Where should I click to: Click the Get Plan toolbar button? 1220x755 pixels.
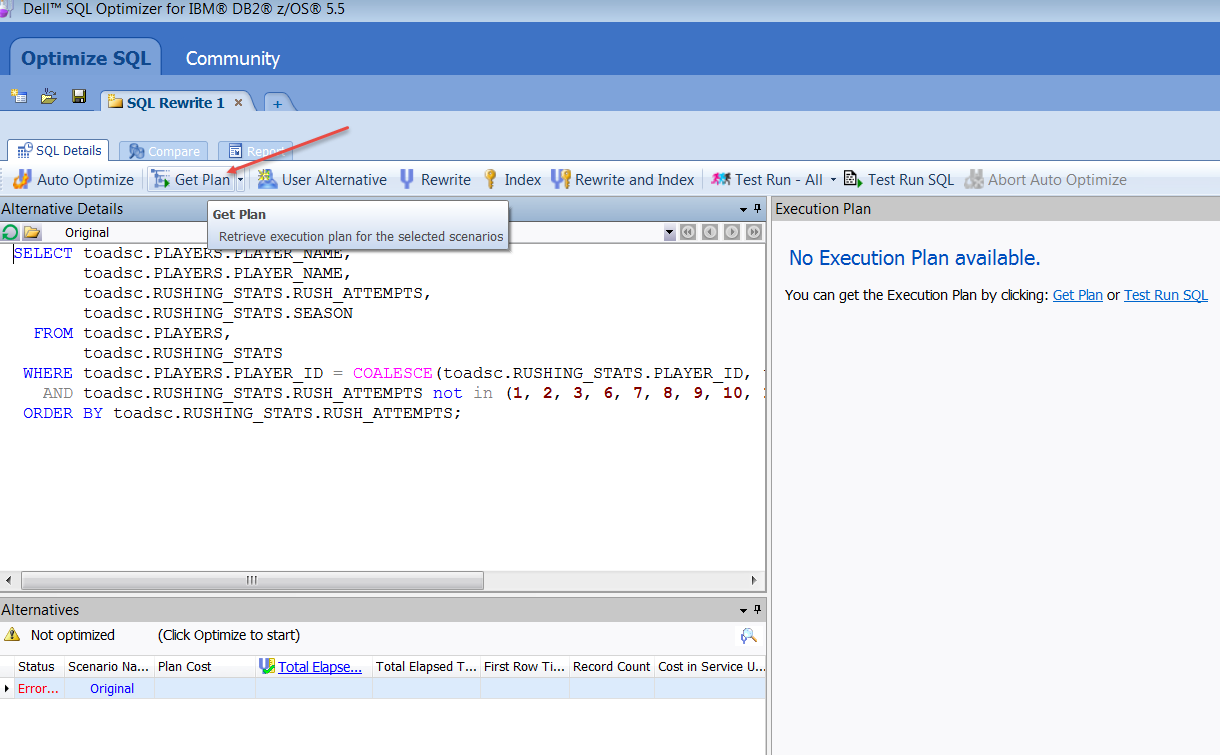click(191, 180)
